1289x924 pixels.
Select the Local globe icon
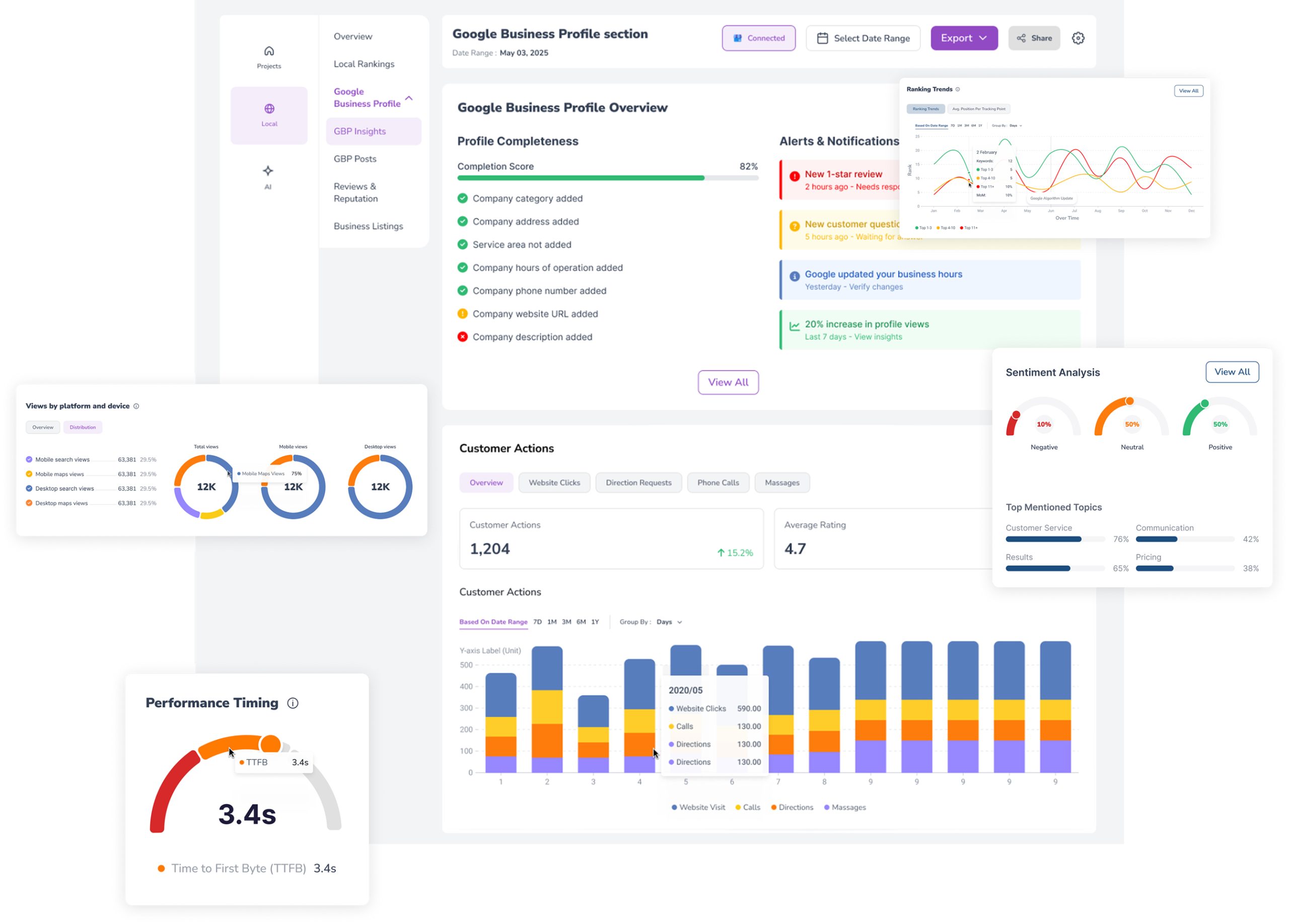[x=269, y=109]
